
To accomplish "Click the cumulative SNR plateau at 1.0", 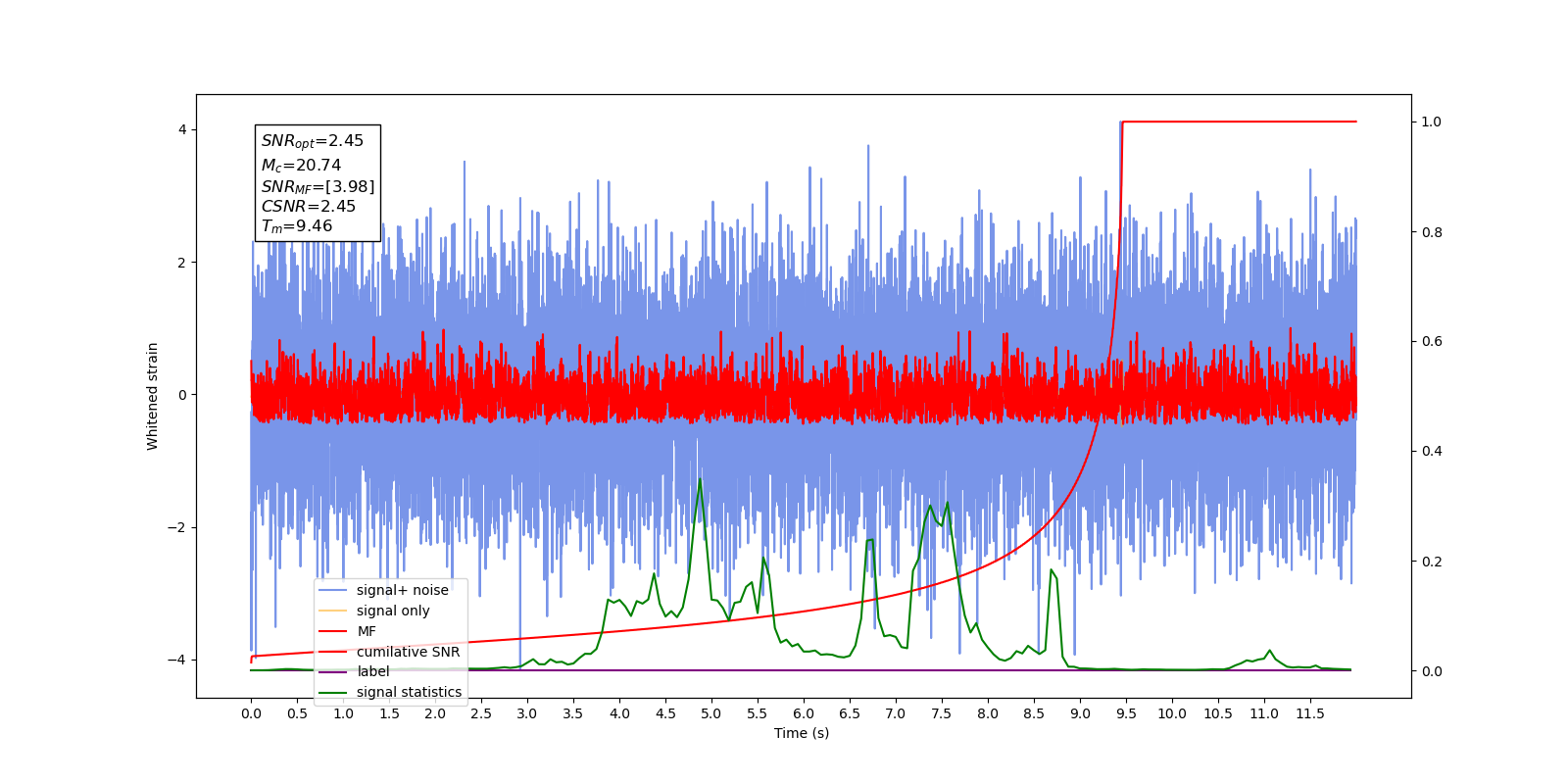I will coord(1240,122).
